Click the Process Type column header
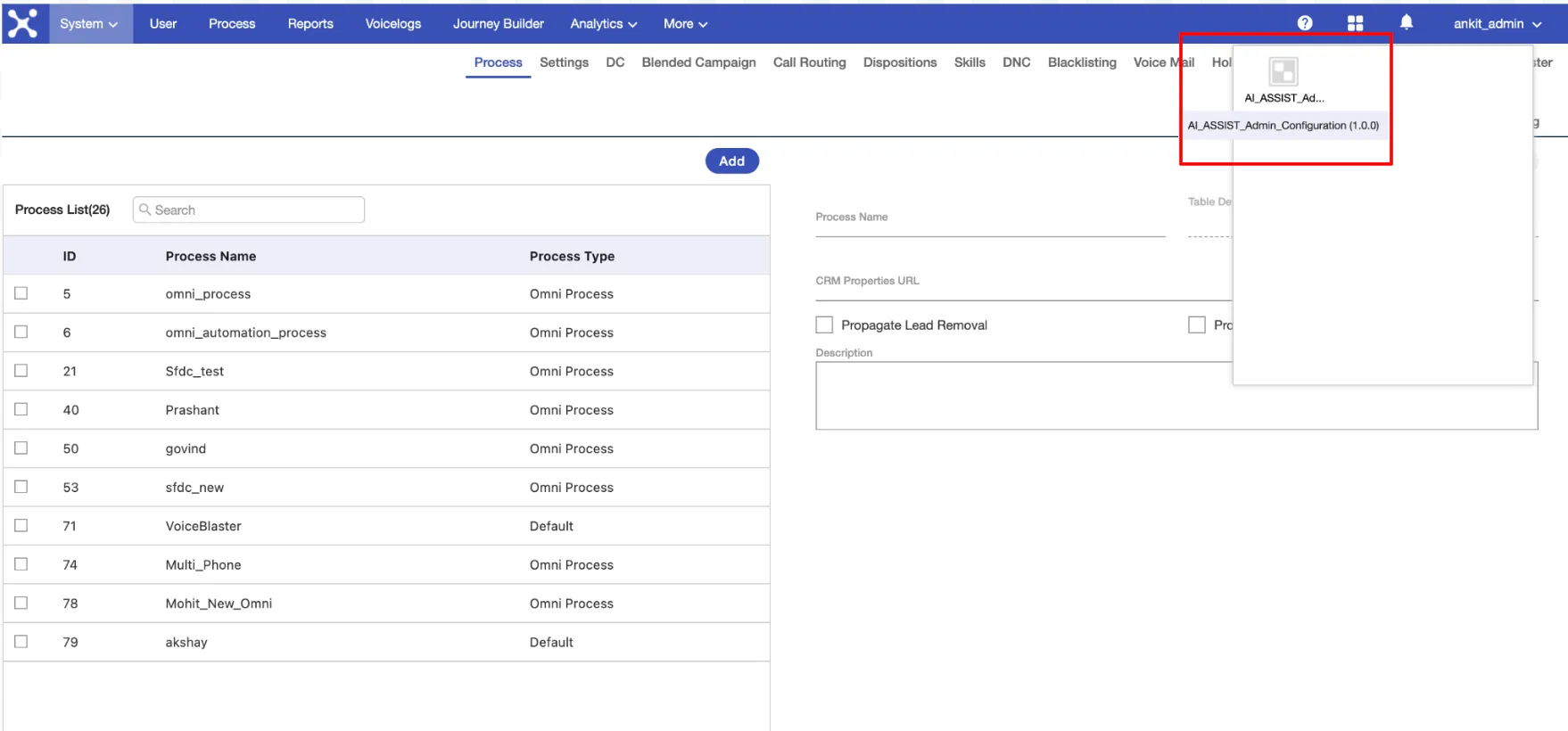This screenshot has height=731, width=1568. [x=572, y=256]
